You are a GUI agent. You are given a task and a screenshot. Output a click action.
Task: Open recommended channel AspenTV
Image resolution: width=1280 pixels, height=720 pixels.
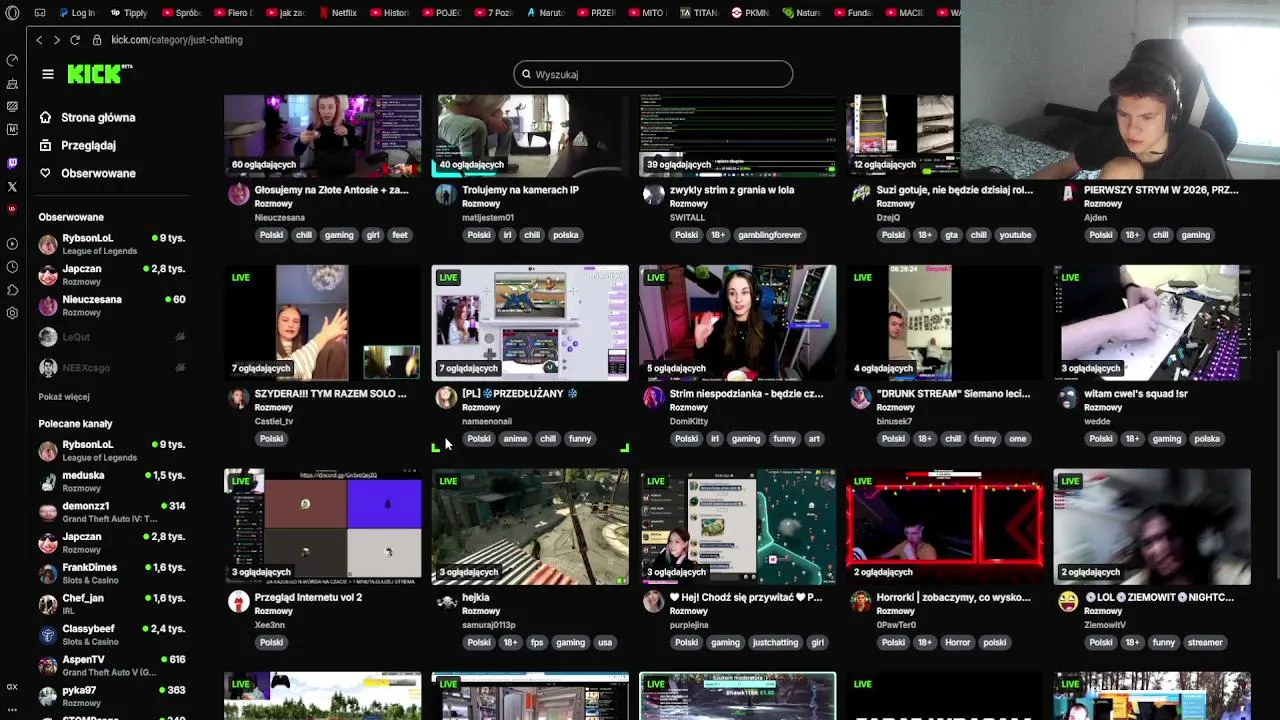click(x=112, y=665)
